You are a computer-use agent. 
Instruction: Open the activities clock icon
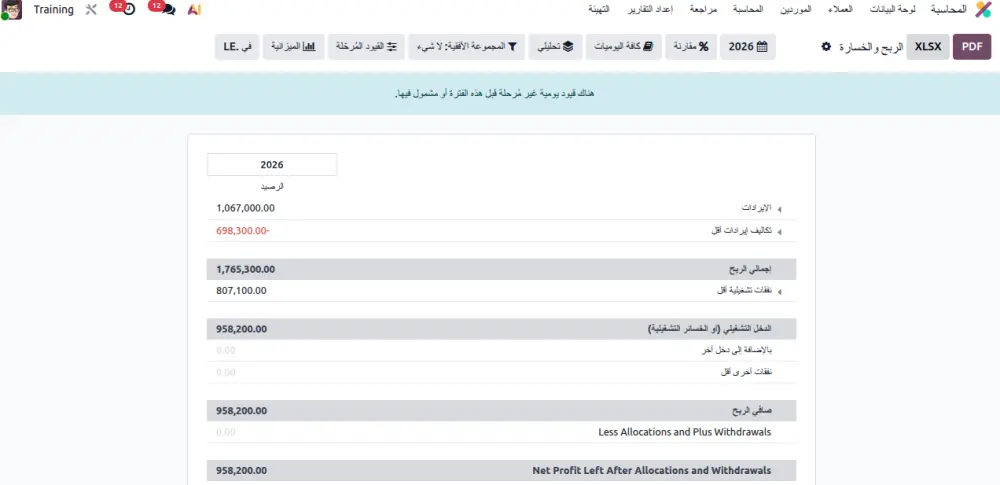click(128, 10)
